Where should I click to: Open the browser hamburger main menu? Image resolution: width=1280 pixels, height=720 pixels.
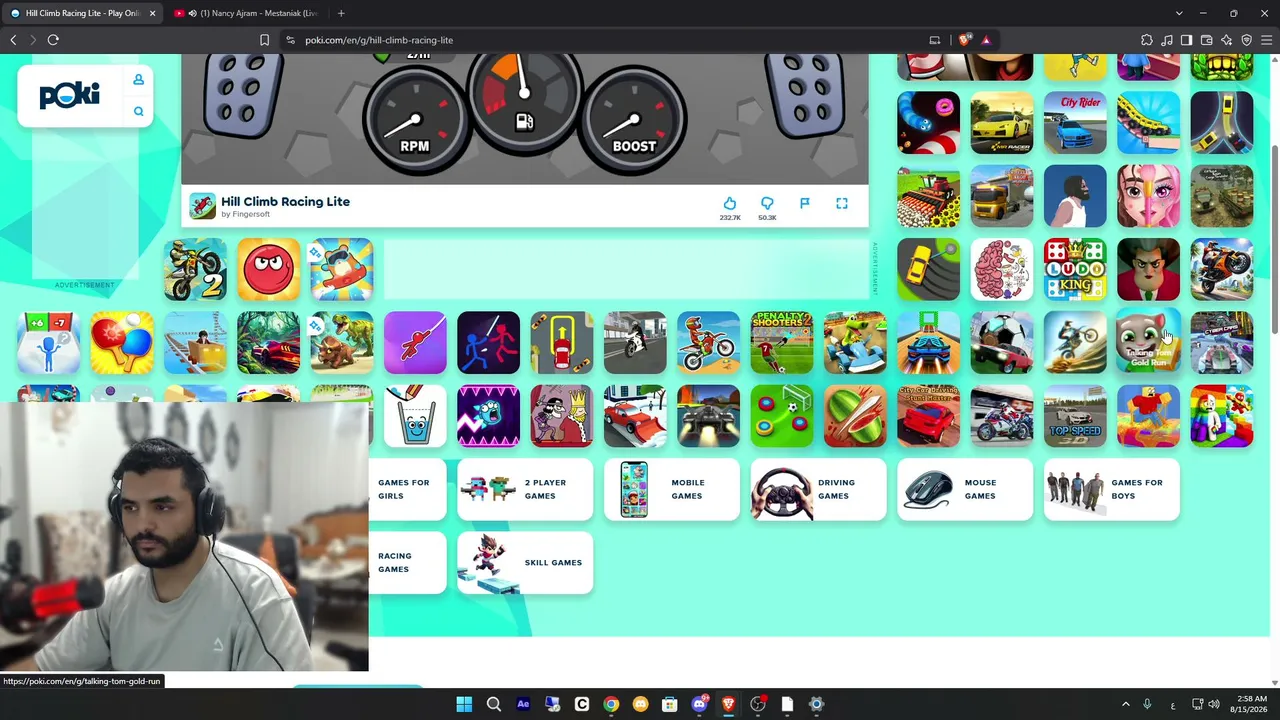coord(1267,40)
